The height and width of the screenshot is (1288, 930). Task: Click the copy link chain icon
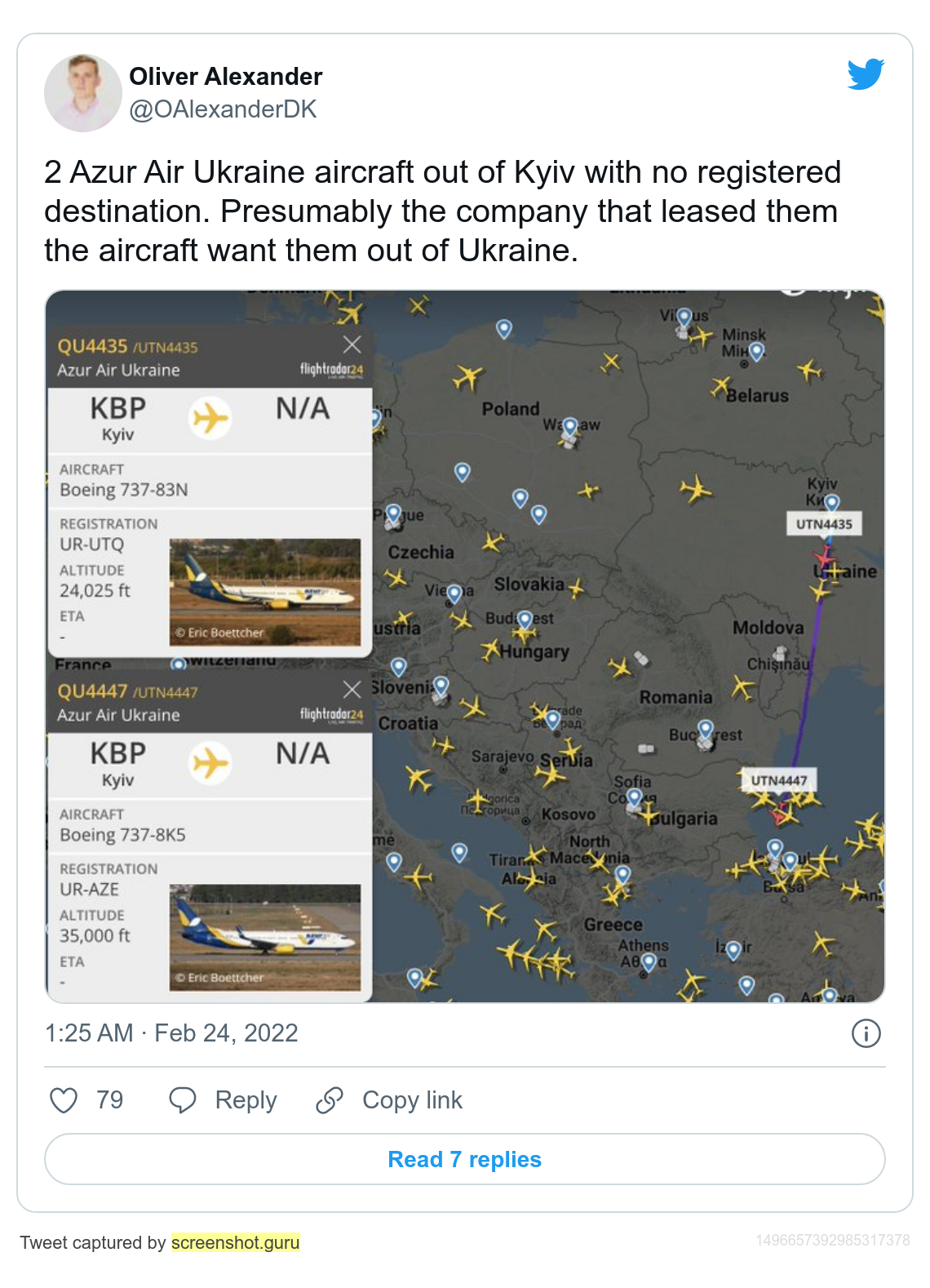click(x=330, y=1100)
